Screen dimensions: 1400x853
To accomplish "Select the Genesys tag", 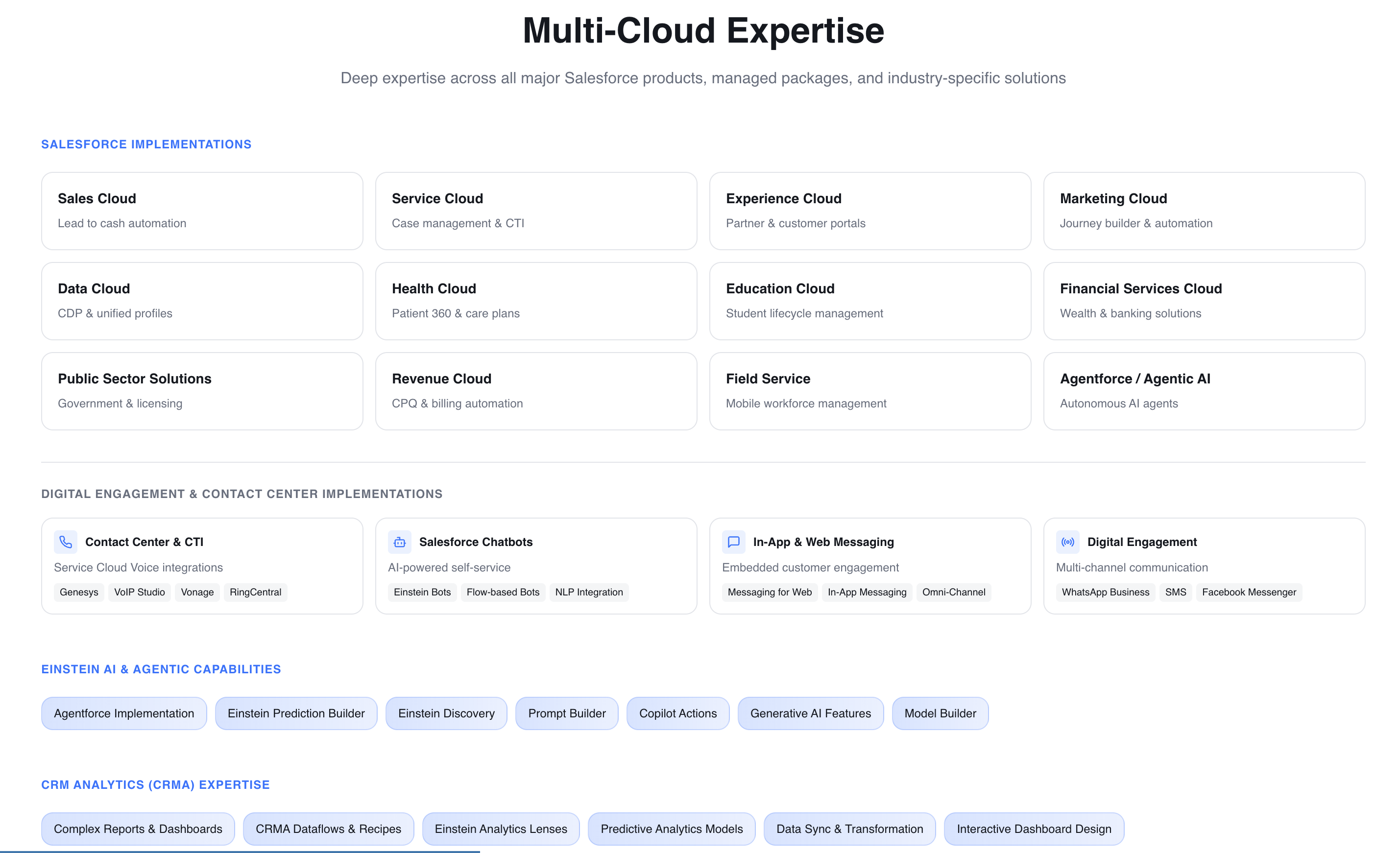I will click(x=79, y=592).
